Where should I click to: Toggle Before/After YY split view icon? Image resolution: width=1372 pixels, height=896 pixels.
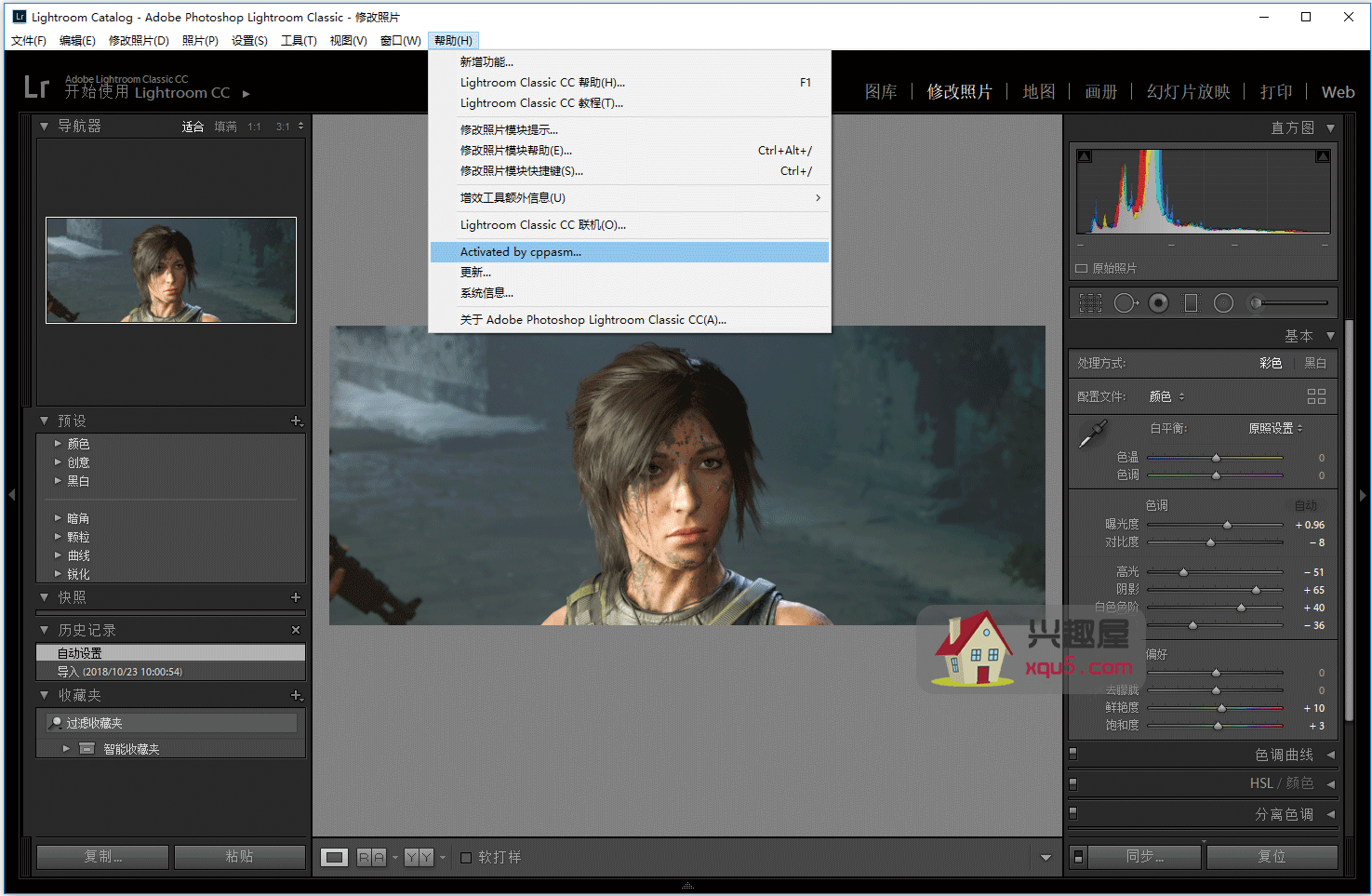tap(419, 857)
